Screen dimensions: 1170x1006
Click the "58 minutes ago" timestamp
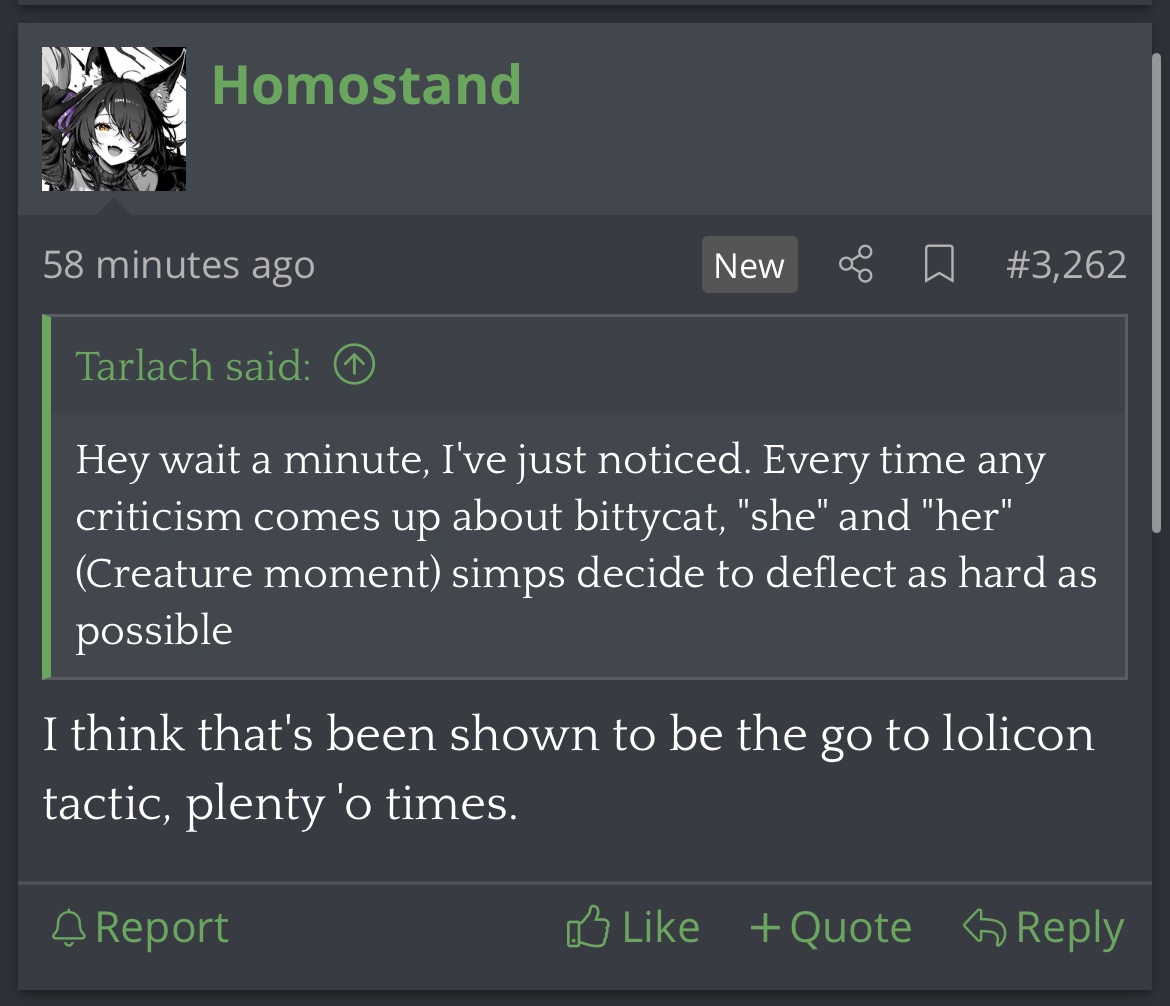click(179, 265)
